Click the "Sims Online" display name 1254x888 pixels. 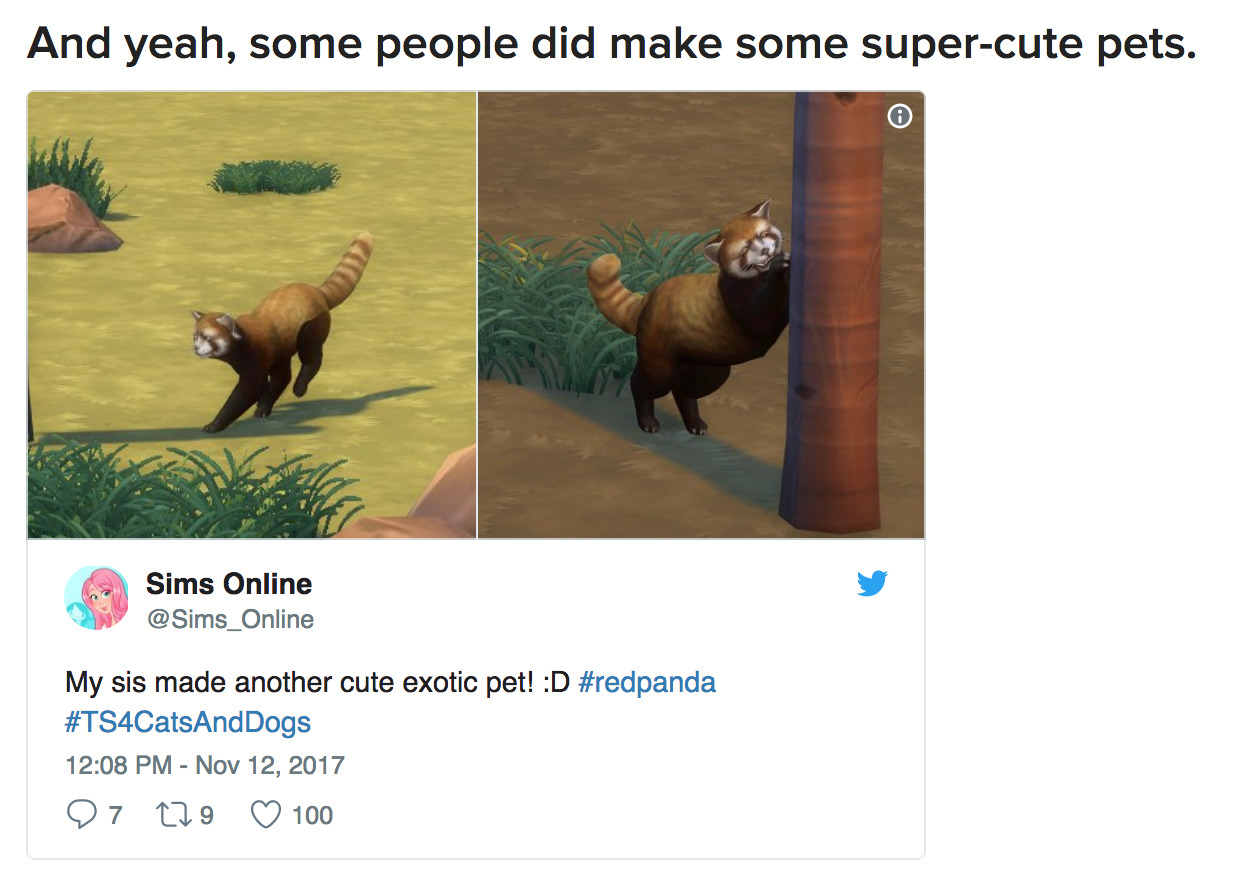[229, 584]
